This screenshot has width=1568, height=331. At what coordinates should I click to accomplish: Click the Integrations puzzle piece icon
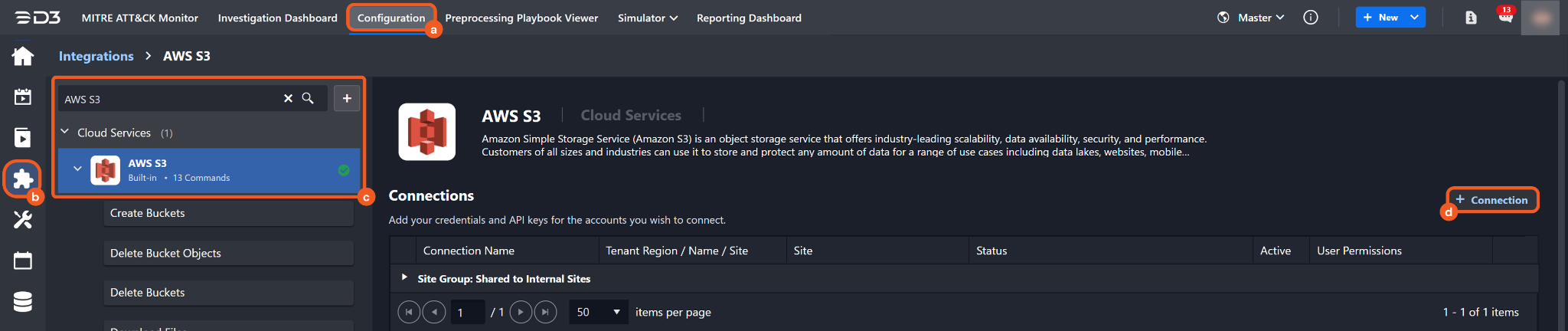pyautogui.click(x=23, y=179)
